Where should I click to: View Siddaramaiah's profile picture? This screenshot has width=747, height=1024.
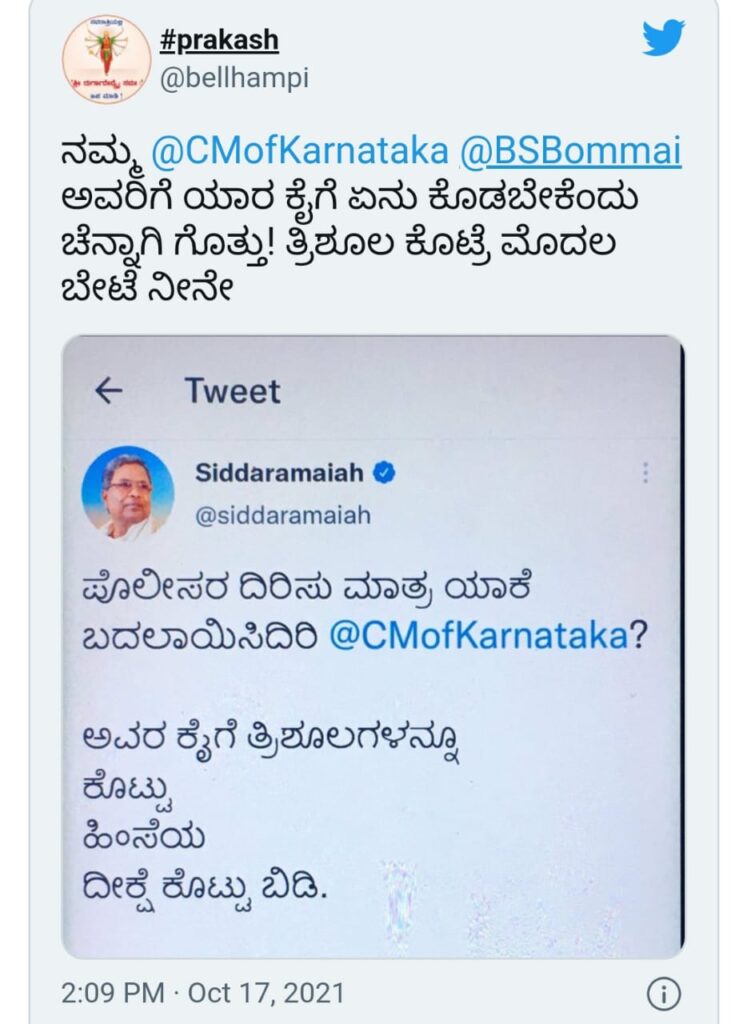click(x=128, y=493)
